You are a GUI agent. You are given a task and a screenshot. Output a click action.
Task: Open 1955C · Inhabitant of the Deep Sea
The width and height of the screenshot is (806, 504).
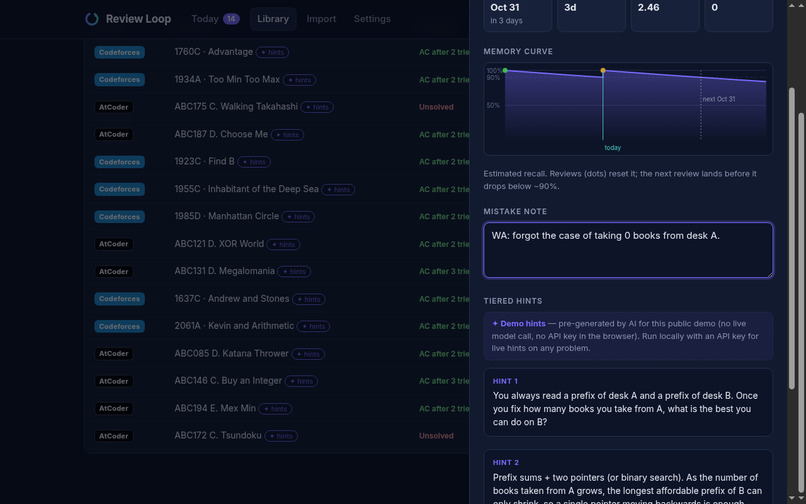point(246,189)
